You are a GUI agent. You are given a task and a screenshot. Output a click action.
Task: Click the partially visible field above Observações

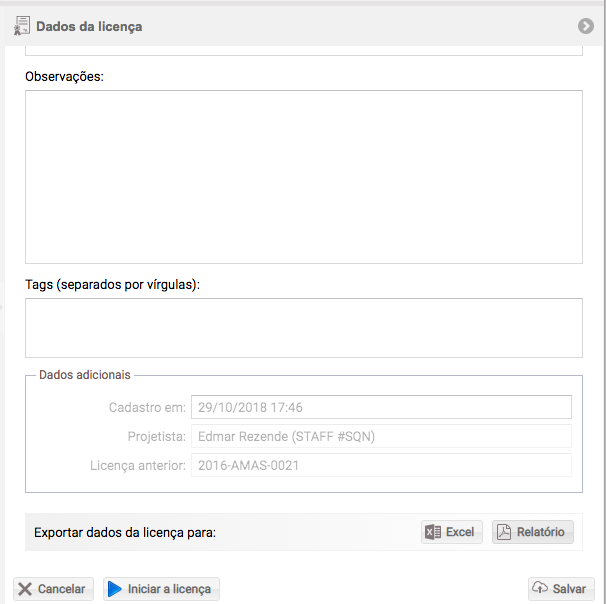(304, 51)
